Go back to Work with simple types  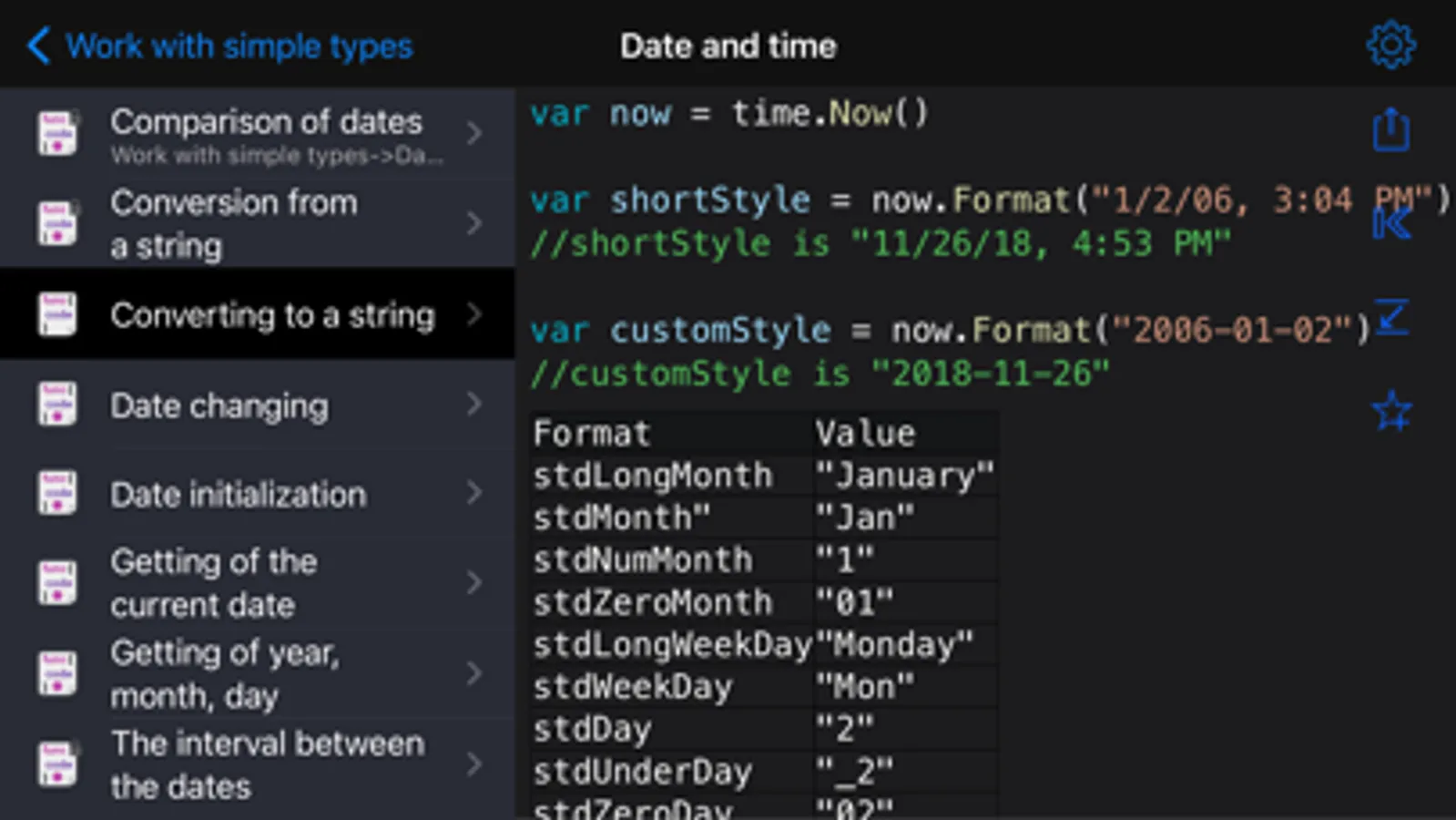239,46
